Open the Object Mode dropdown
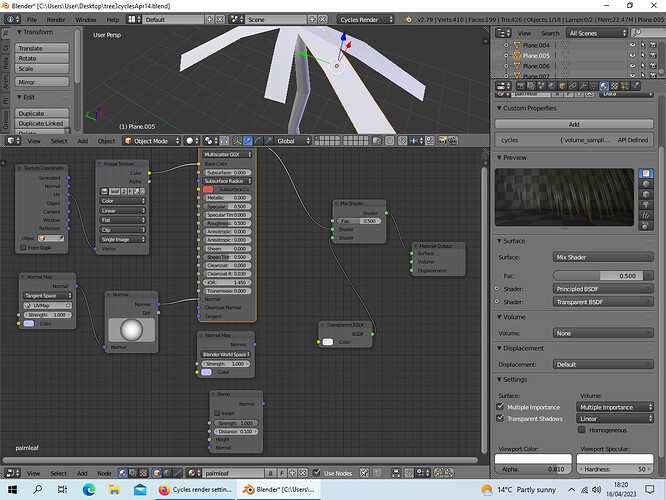 tap(152, 141)
